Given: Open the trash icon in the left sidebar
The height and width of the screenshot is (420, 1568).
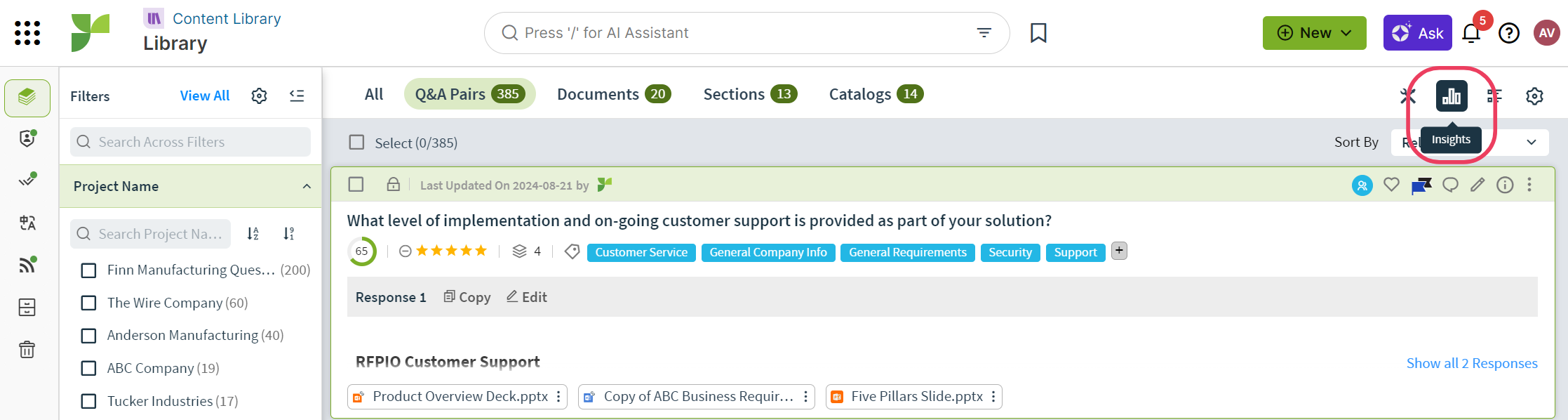Looking at the screenshot, I should pyautogui.click(x=27, y=349).
